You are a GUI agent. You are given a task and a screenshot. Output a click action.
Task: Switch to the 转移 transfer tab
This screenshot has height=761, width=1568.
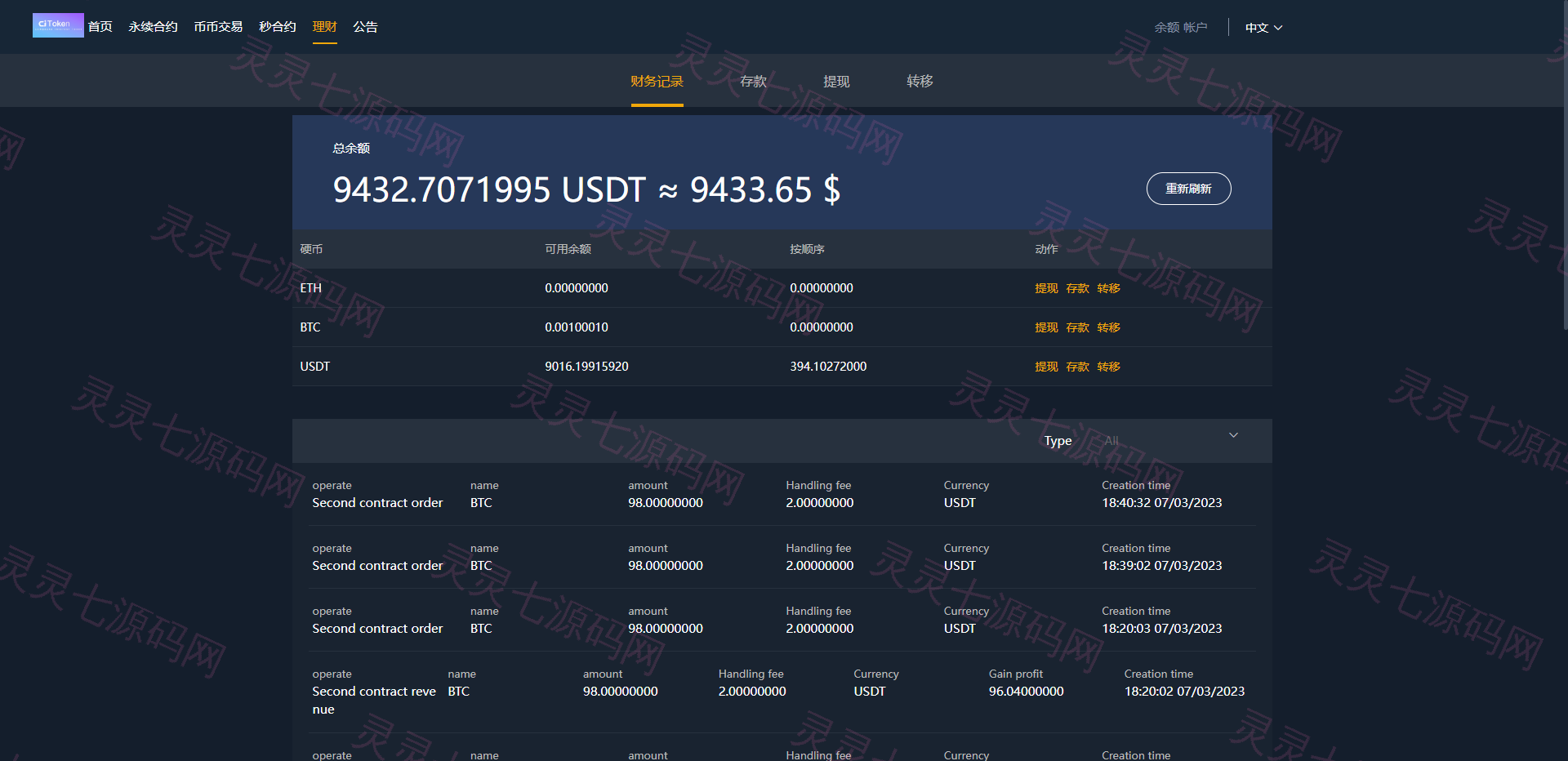point(920,82)
